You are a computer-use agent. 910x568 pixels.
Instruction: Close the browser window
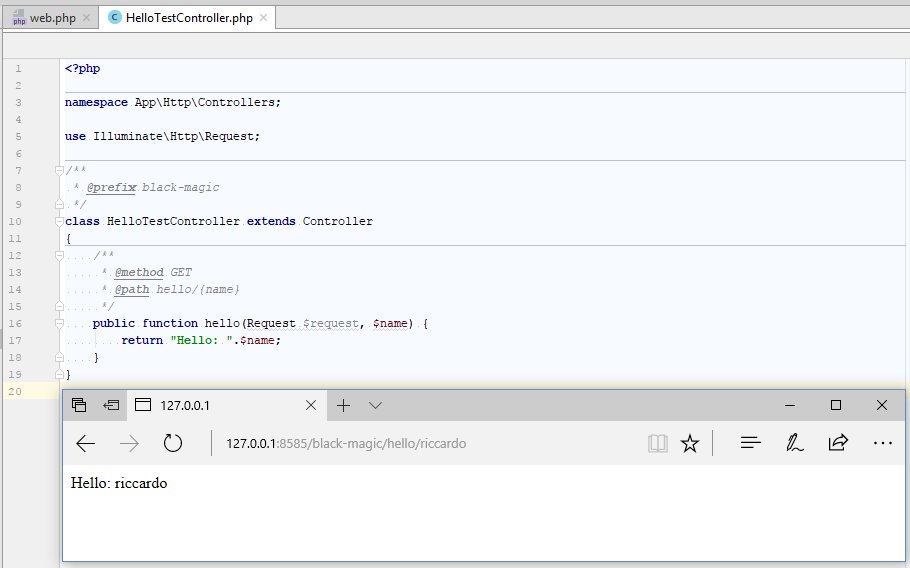(882, 406)
